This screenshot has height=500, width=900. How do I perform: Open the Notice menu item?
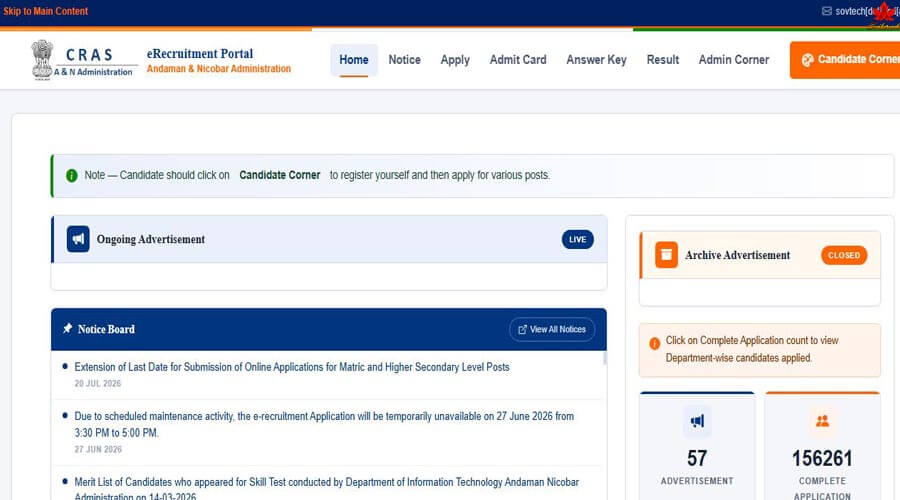point(405,60)
